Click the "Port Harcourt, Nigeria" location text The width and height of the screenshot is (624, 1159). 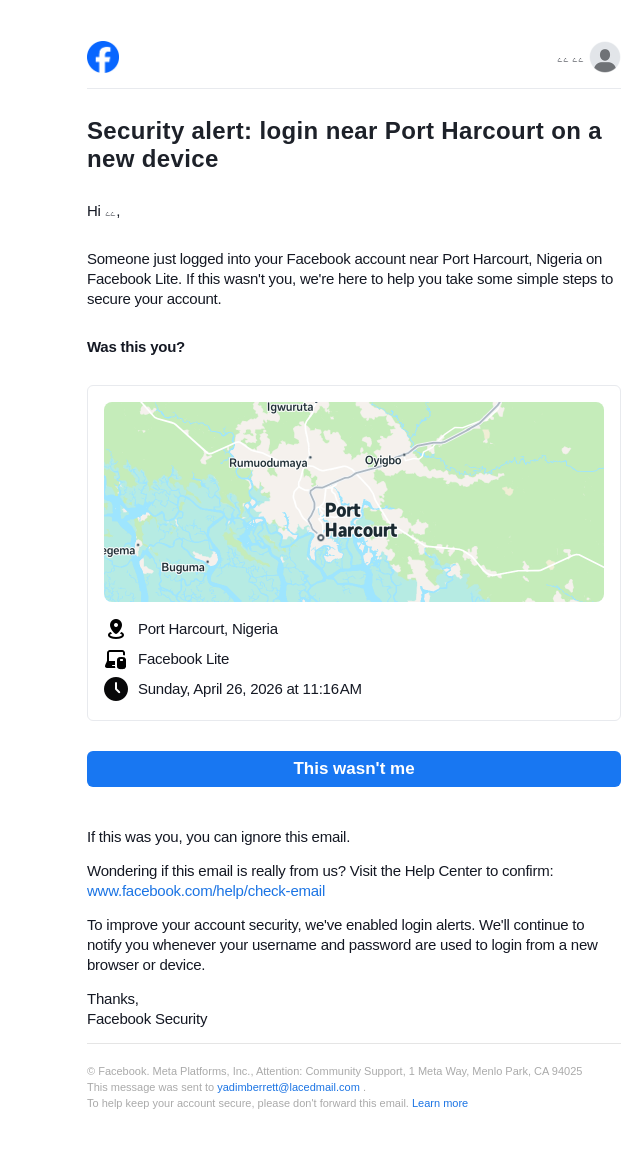point(208,629)
